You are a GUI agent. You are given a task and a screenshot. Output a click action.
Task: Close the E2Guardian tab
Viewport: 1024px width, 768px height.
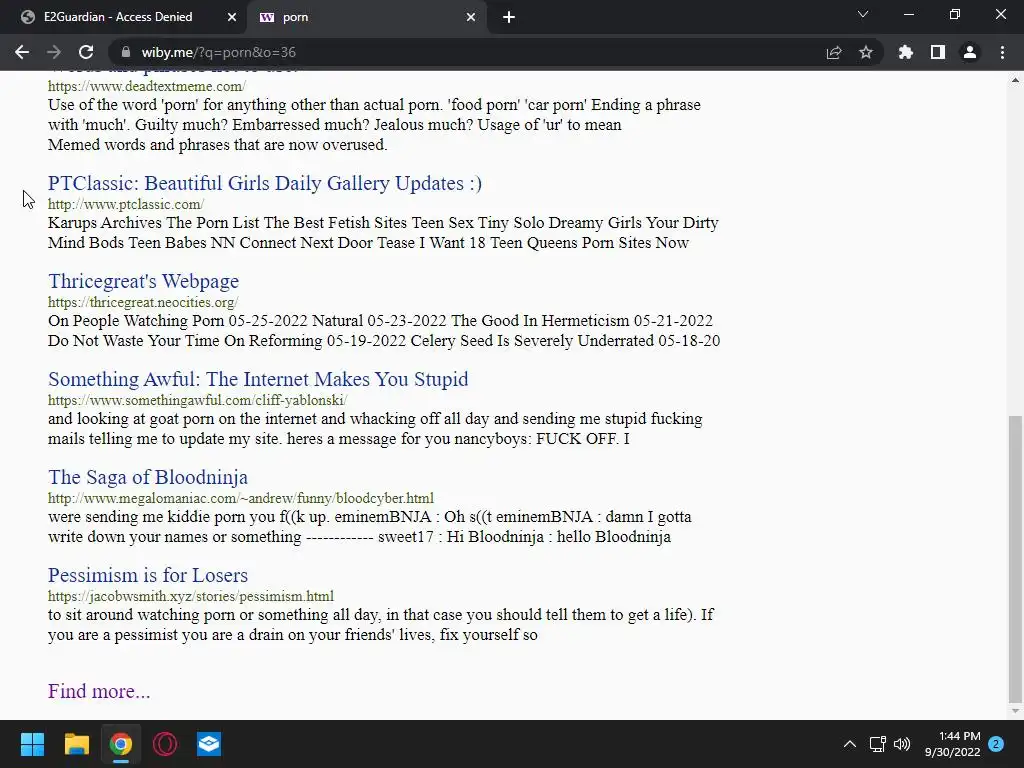(232, 17)
